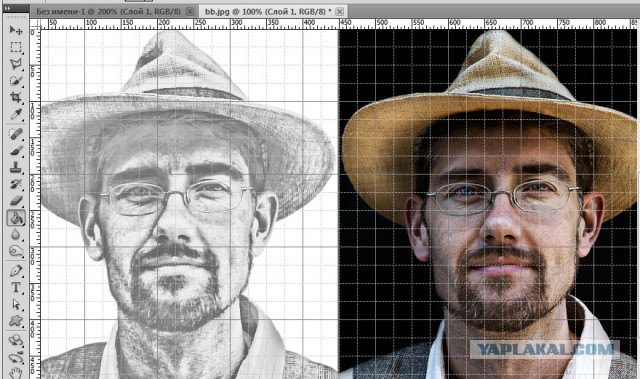Select the Move tool
The width and height of the screenshot is (640, 379).
coord(16,30)
